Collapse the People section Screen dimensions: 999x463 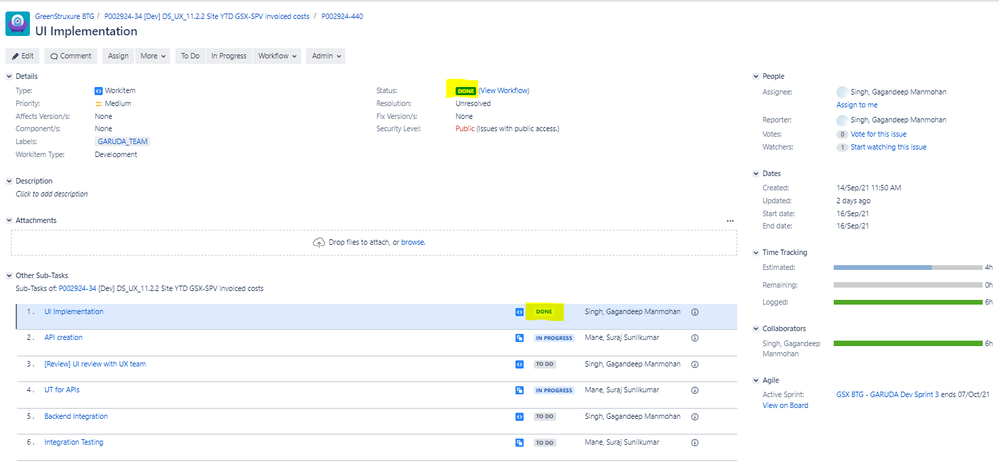[x=756, y=76]
